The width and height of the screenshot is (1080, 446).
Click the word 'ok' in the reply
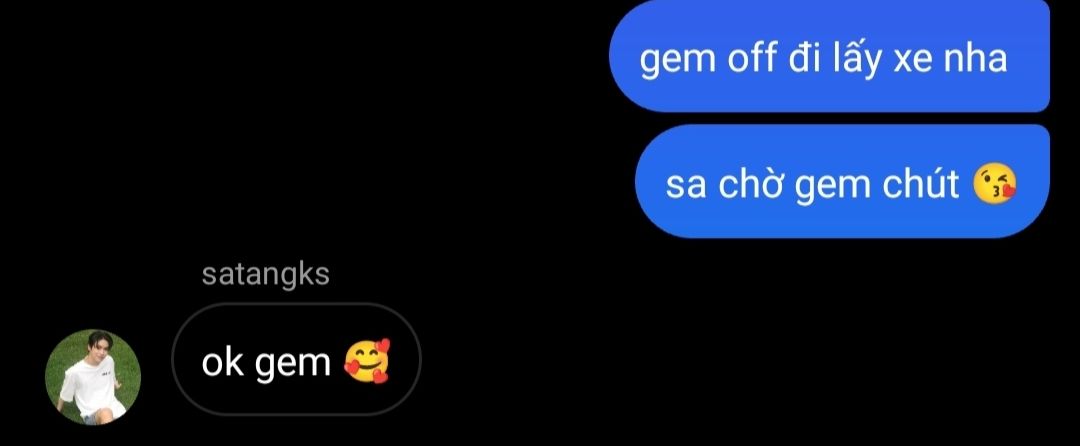[x=223, y=362]
